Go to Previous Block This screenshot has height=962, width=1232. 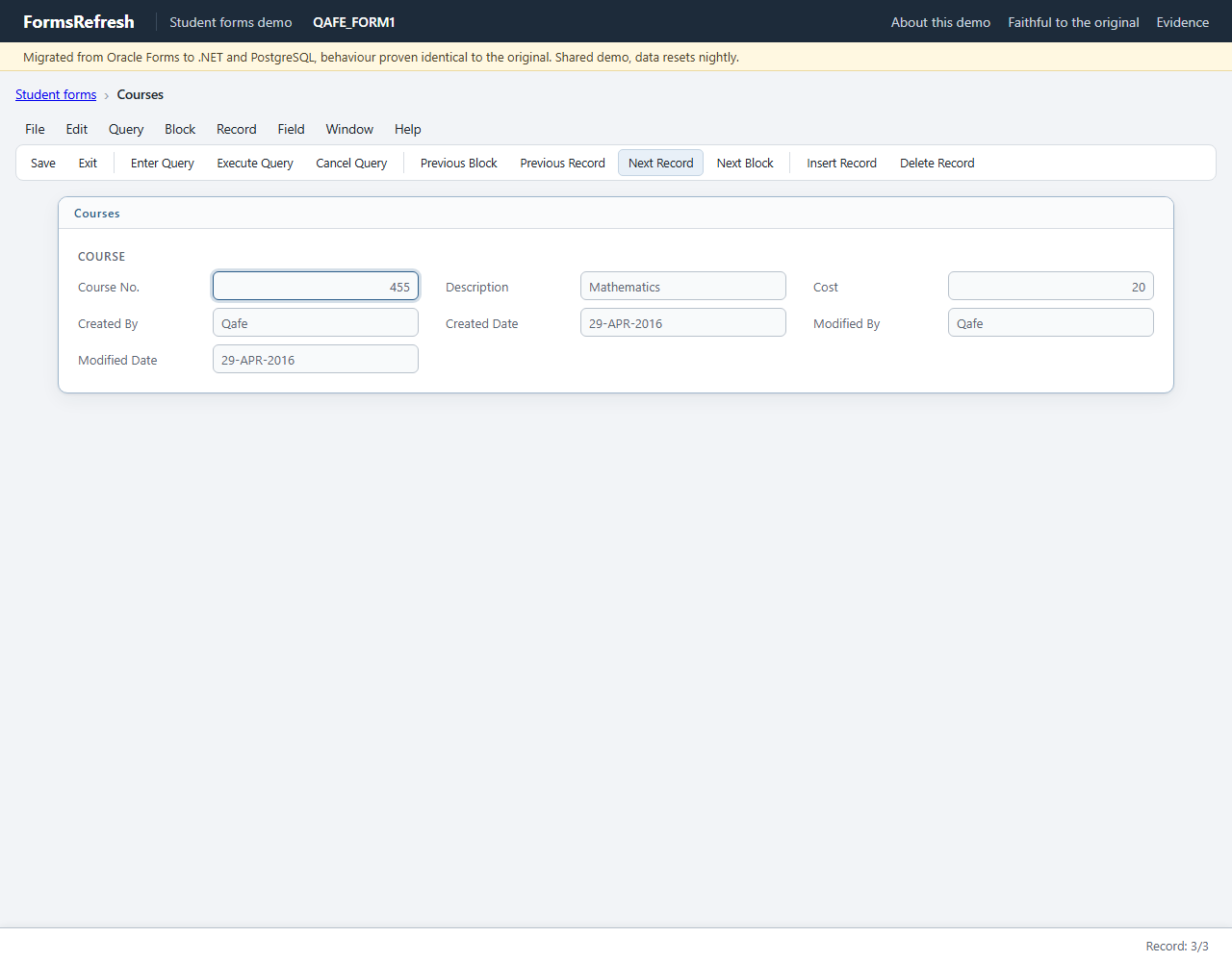[459, 163]
